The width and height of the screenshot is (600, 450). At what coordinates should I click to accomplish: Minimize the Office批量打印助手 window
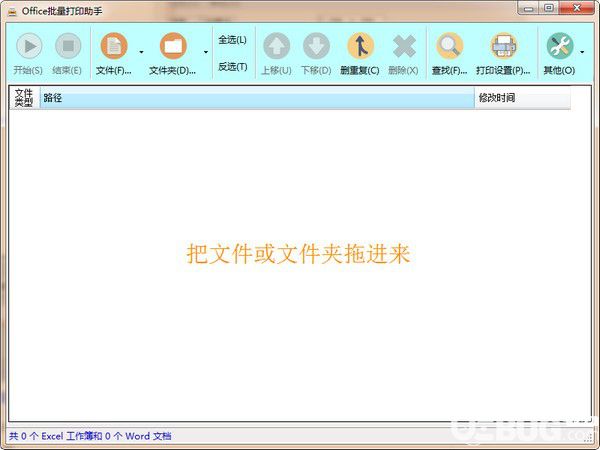[529, 8]
